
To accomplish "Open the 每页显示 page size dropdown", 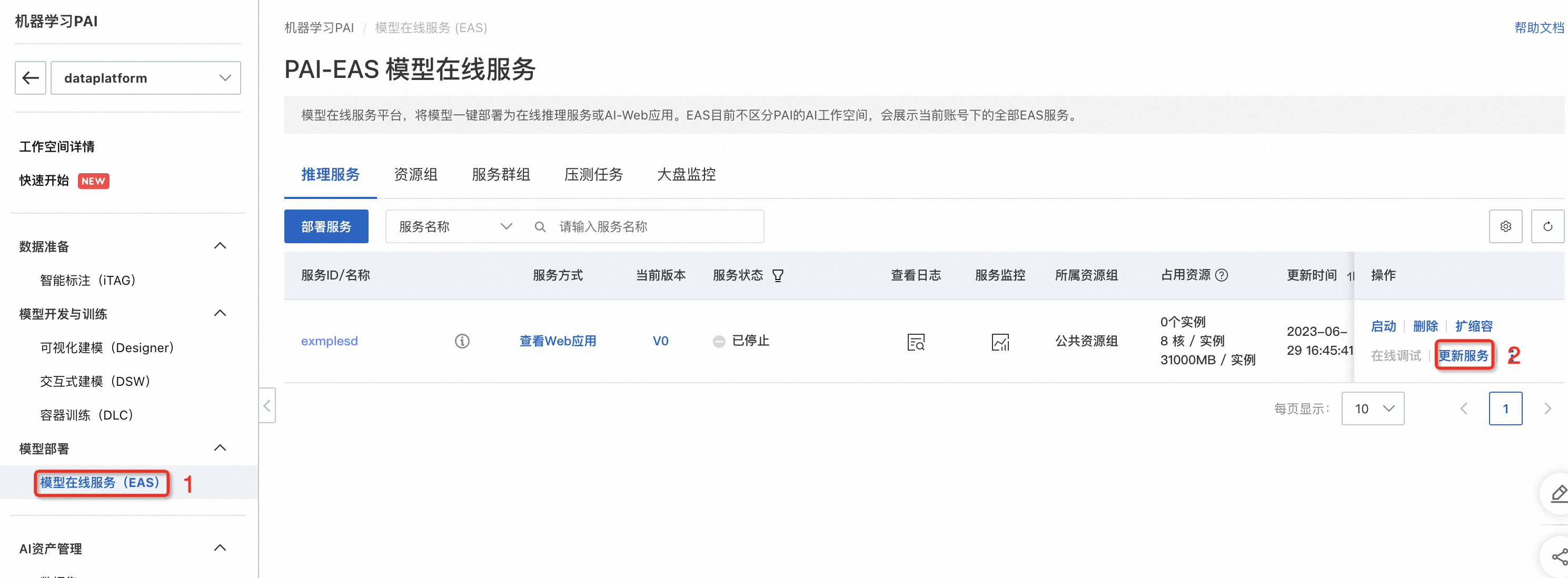I will [1373, 408].
